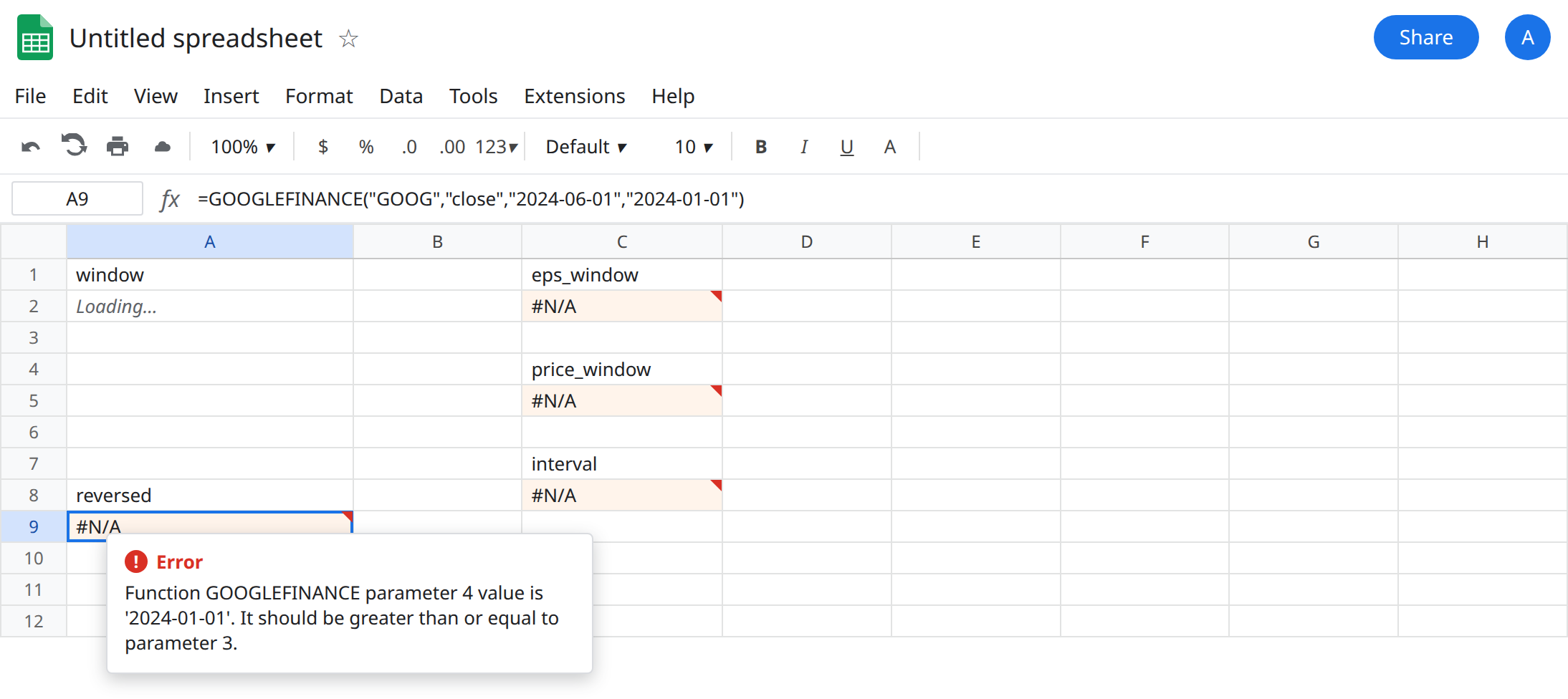Open the 123 number format dropdown
The height and width of the screenshot is (699, 1568).
496,147
